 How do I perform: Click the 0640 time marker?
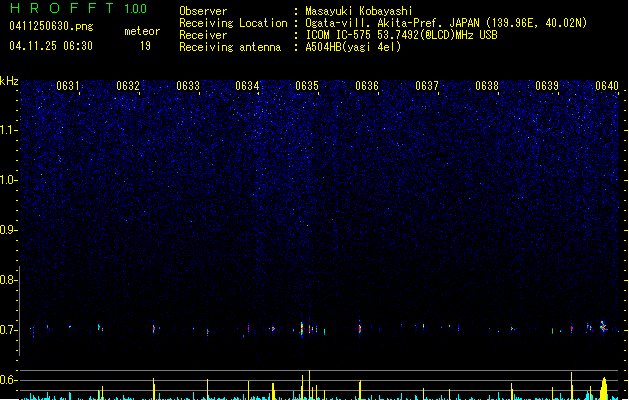tap(607, 86)
